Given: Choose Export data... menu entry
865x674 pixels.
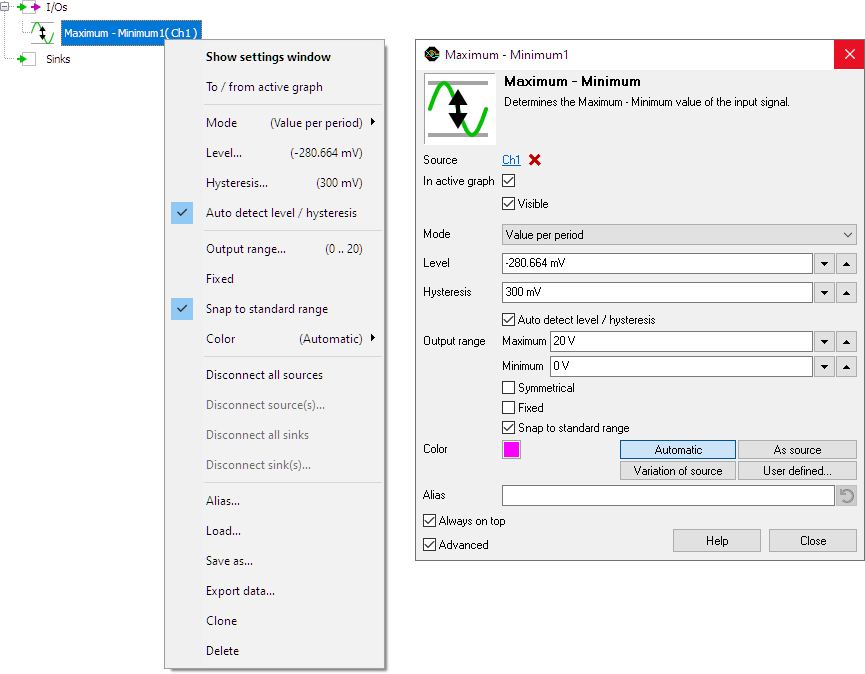Looking at the screenshot, I should [x=275, y=591].
